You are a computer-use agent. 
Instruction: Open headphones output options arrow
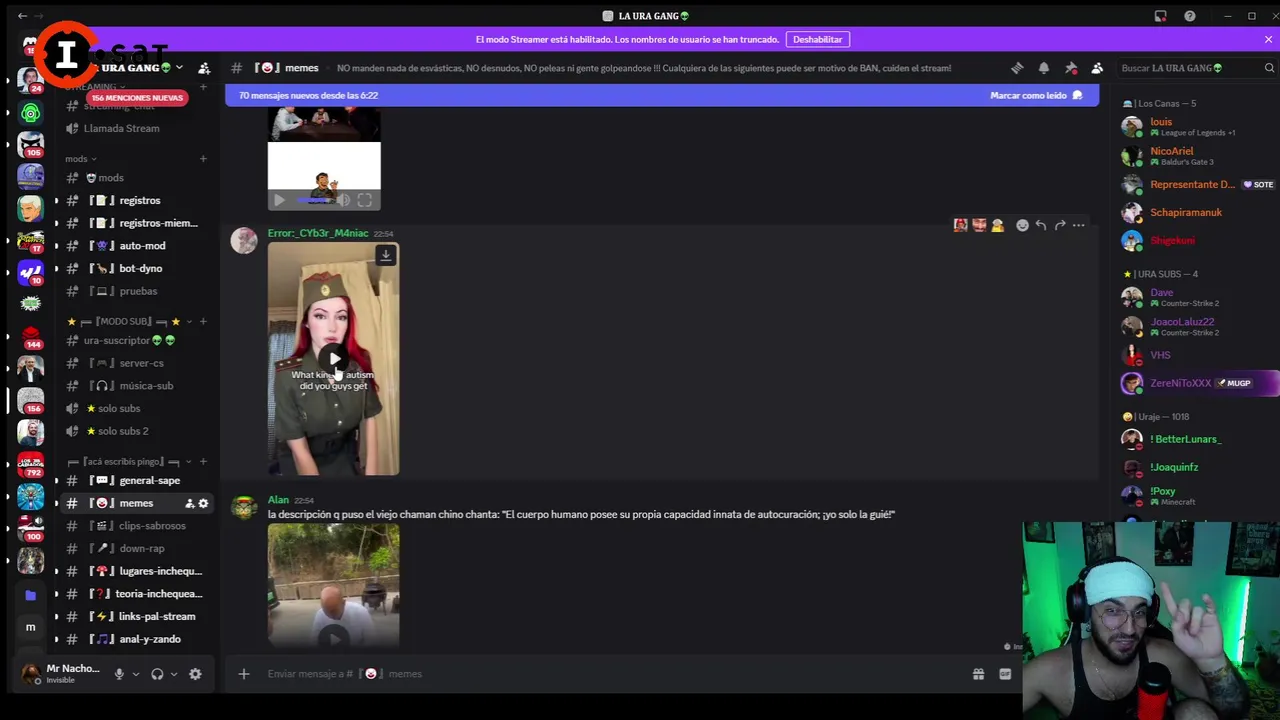pyautogui.click(x=174, y=674)
